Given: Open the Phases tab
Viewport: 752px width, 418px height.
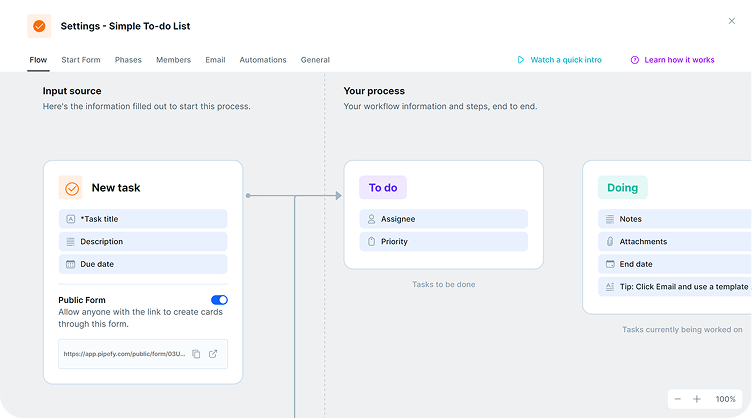Looking at the screenshot, I should [128, 60].
